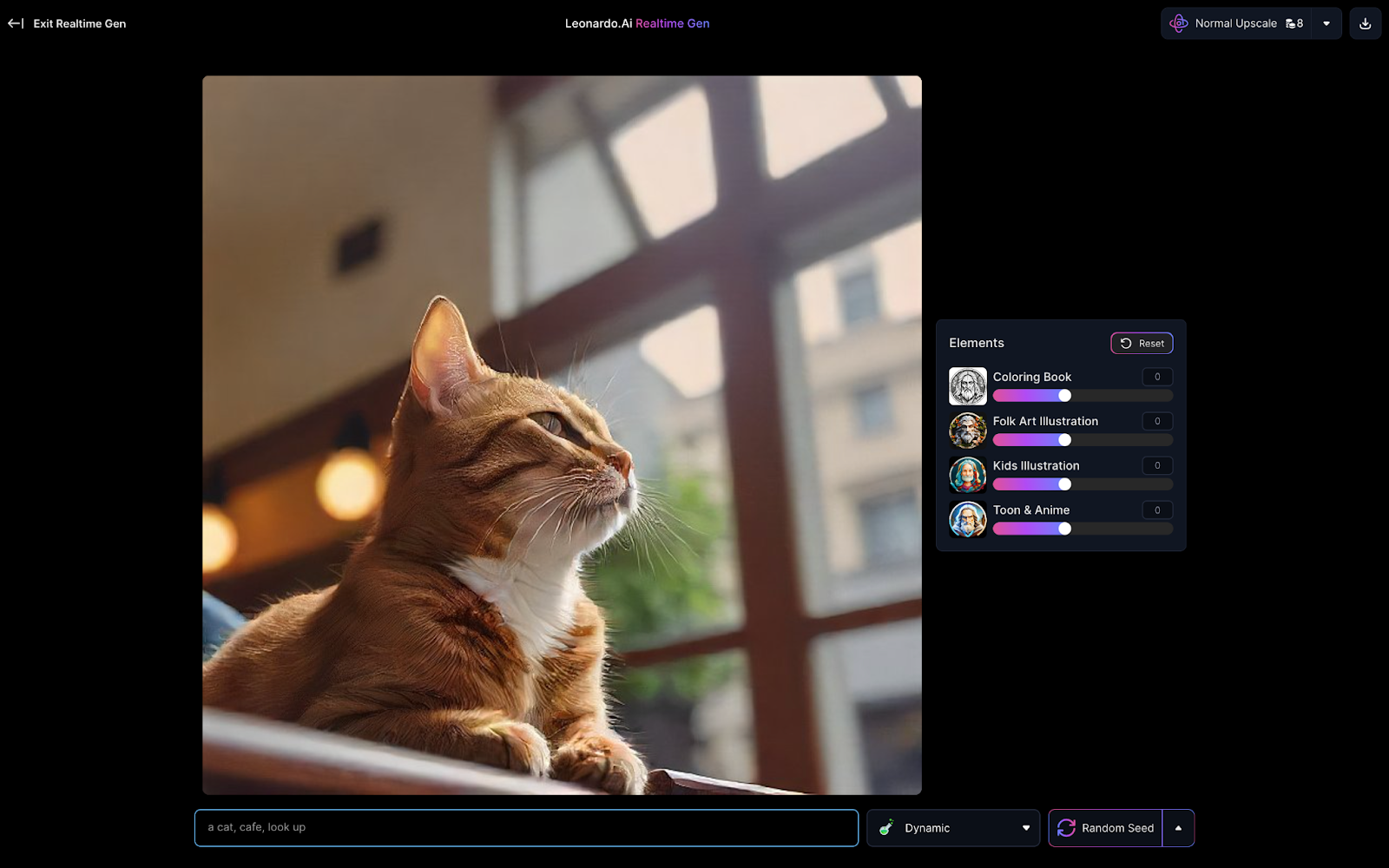This screenshot has width=1389, height=868.
Task: Click the upscale sparkle icon
Action: coord(1178,23)
